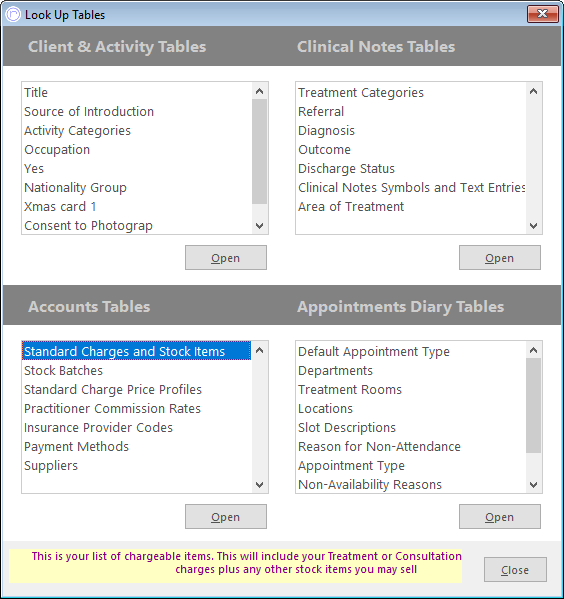
Task: Click down arrow in Appointments Diary list
Action: pyautogui.click(x=533, y=484)
